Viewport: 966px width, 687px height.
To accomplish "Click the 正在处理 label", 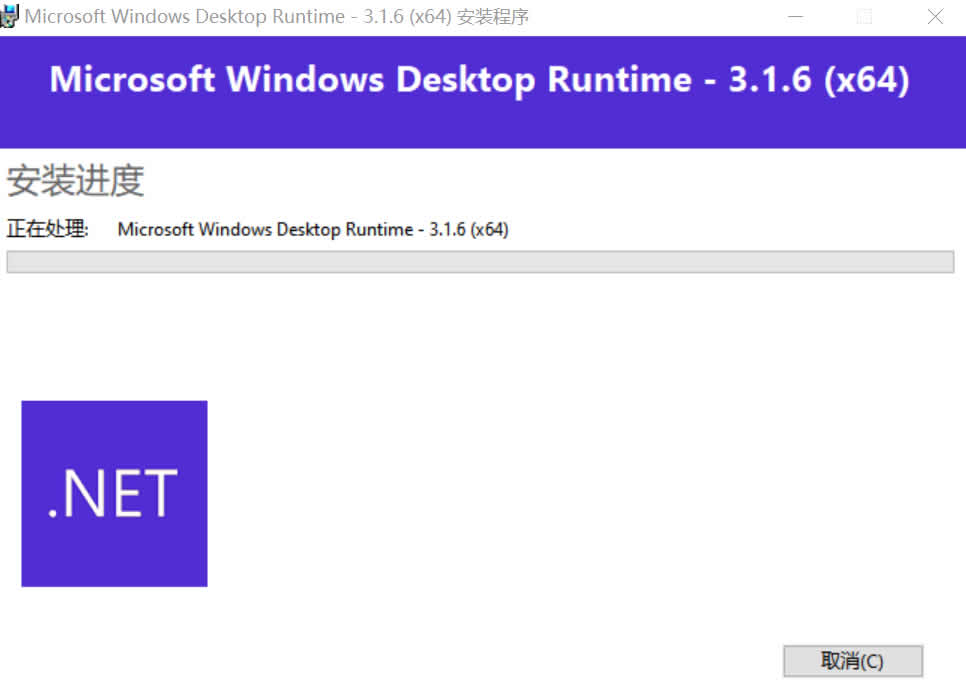I will (x=47, y=229).
